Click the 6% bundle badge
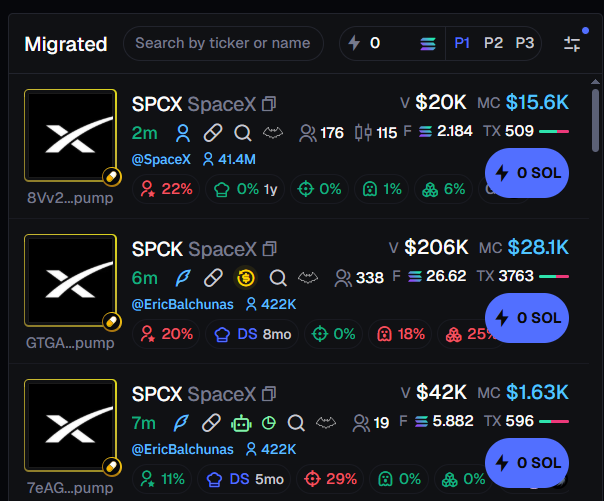The height and width of the screenshot is (501, 604). tap(443, 189)
